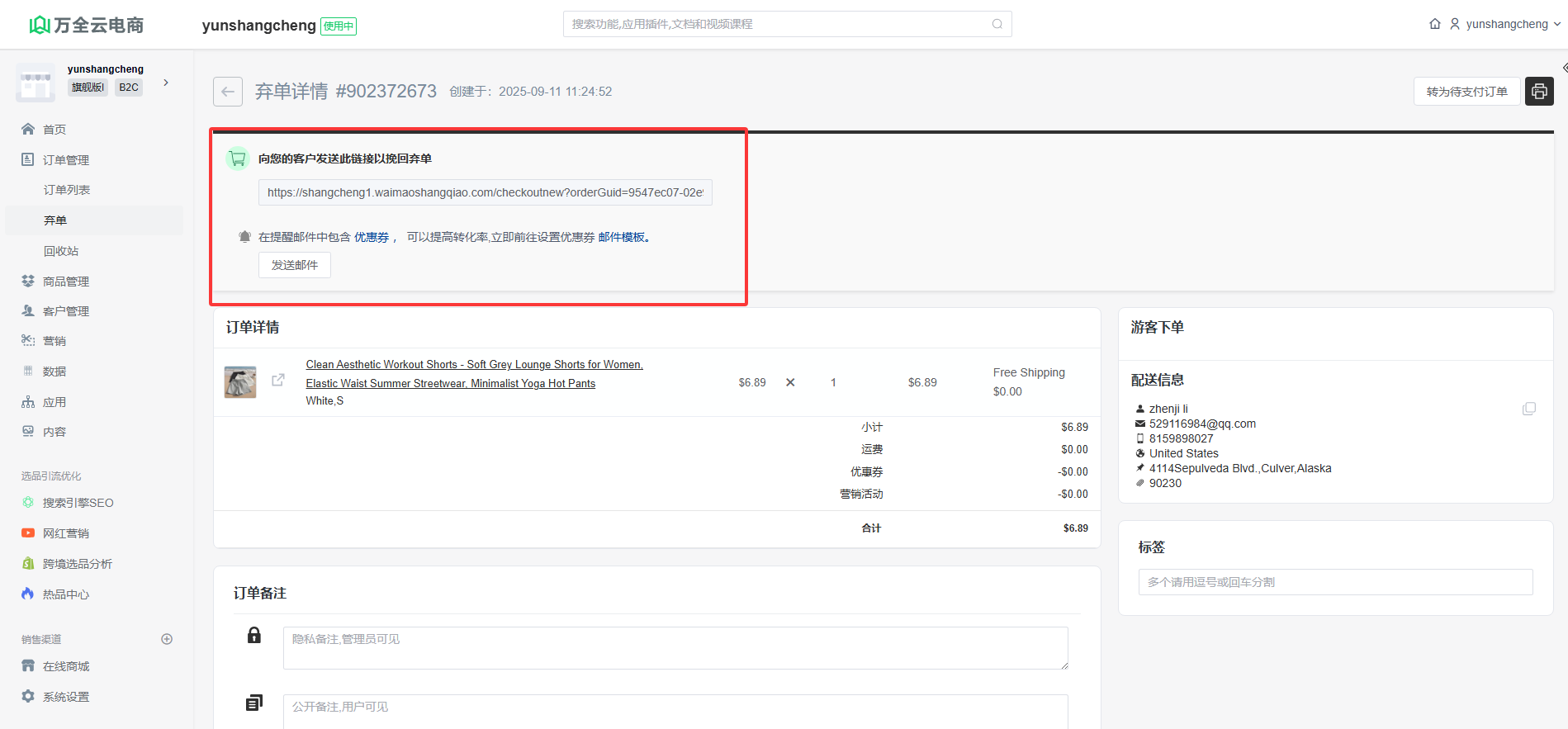The image size is (1568, 729).
Task: Add a sales channel plus icon
Action: (167, 639)
